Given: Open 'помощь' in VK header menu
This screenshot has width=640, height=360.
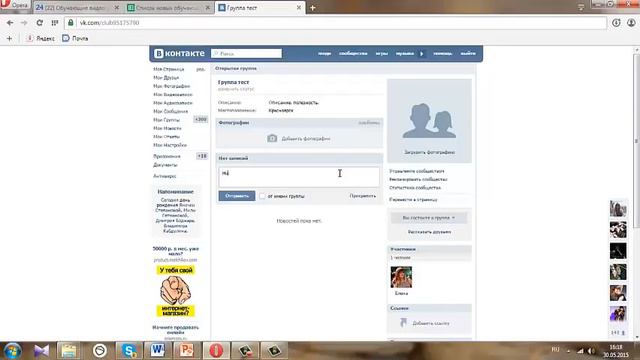Looking at the screenshot, I should click(x=442, y=53).
